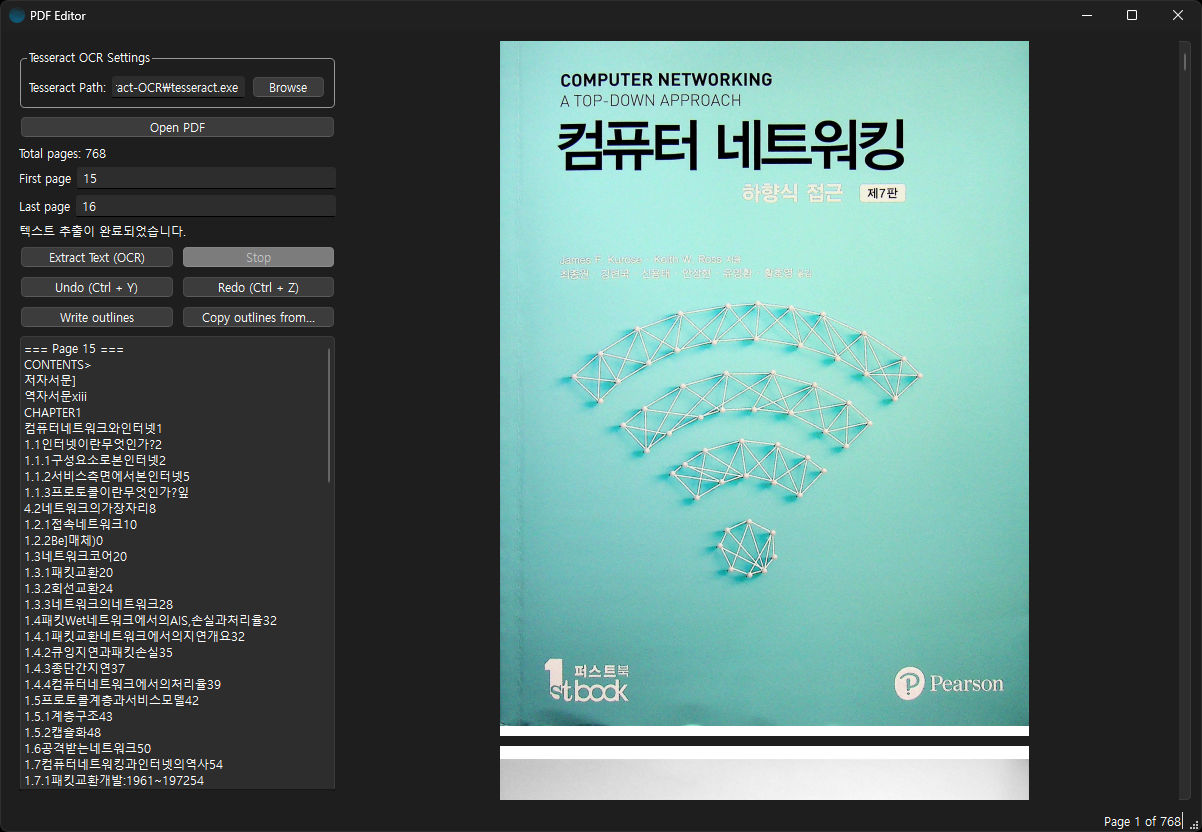This screenshot has height=832, width=1202.
Task: Select the Last page input box
Action: tap(205, 206)
